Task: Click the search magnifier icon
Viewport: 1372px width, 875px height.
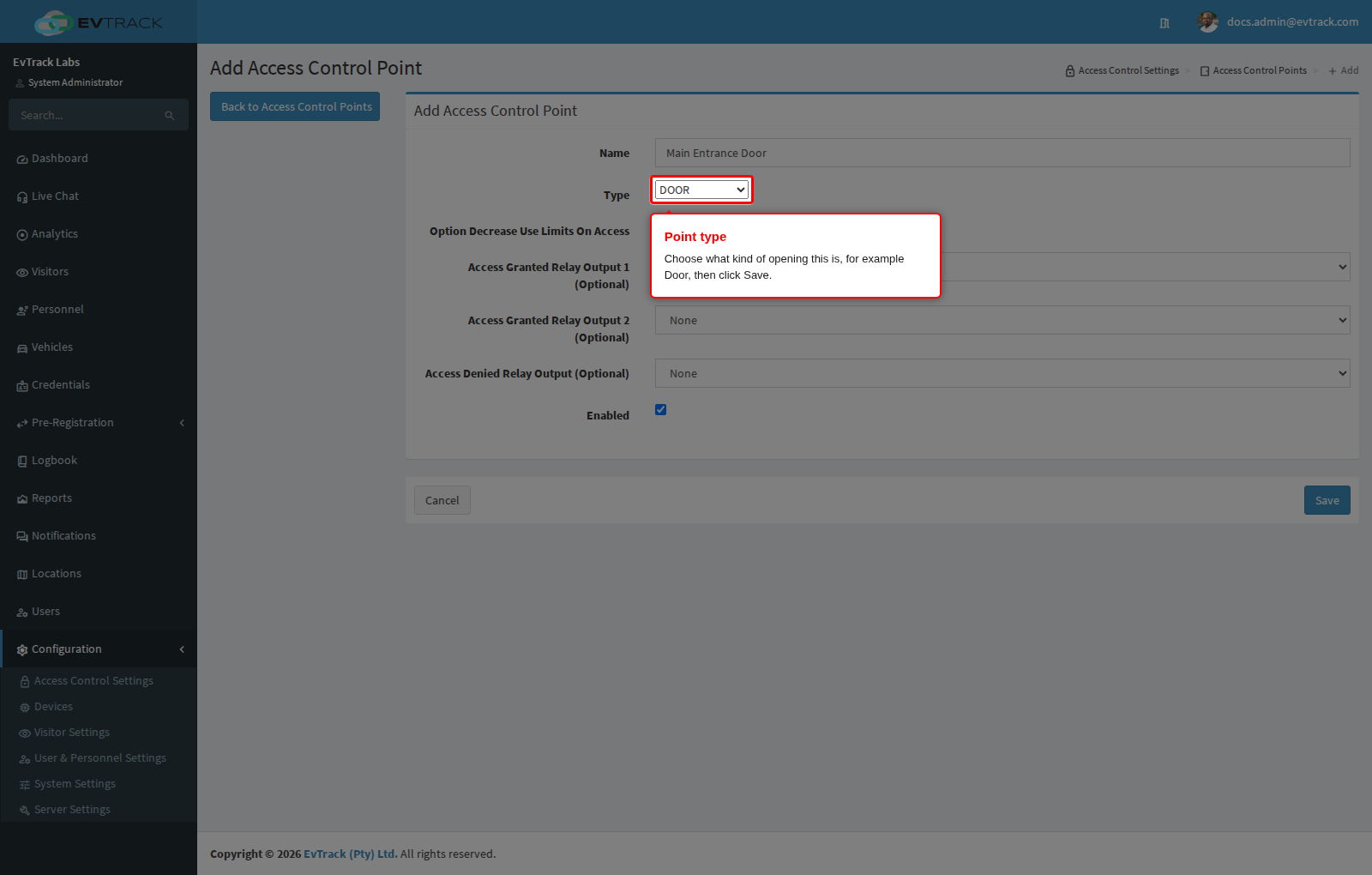Action: pyautogui.click(x=170, y=116)
